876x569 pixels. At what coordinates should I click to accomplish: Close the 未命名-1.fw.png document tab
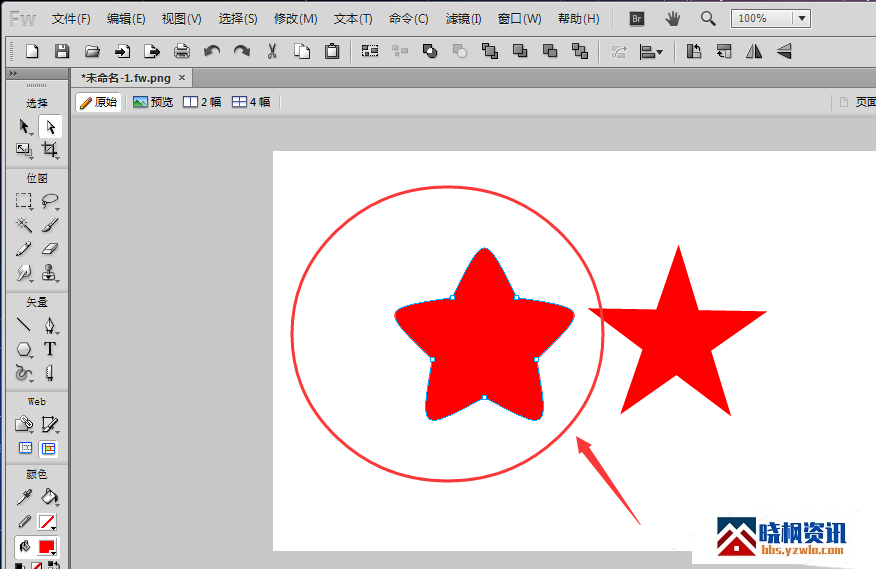coord(182,78)
